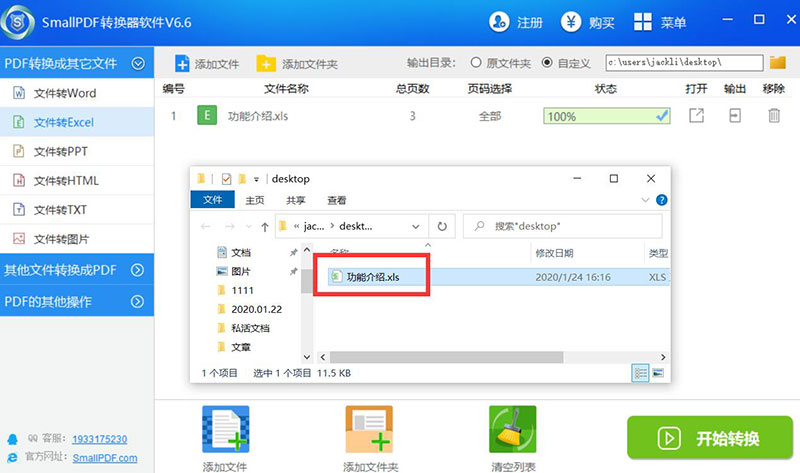Click 添加文件 in the top toolbar

click(x=207, y=64)
